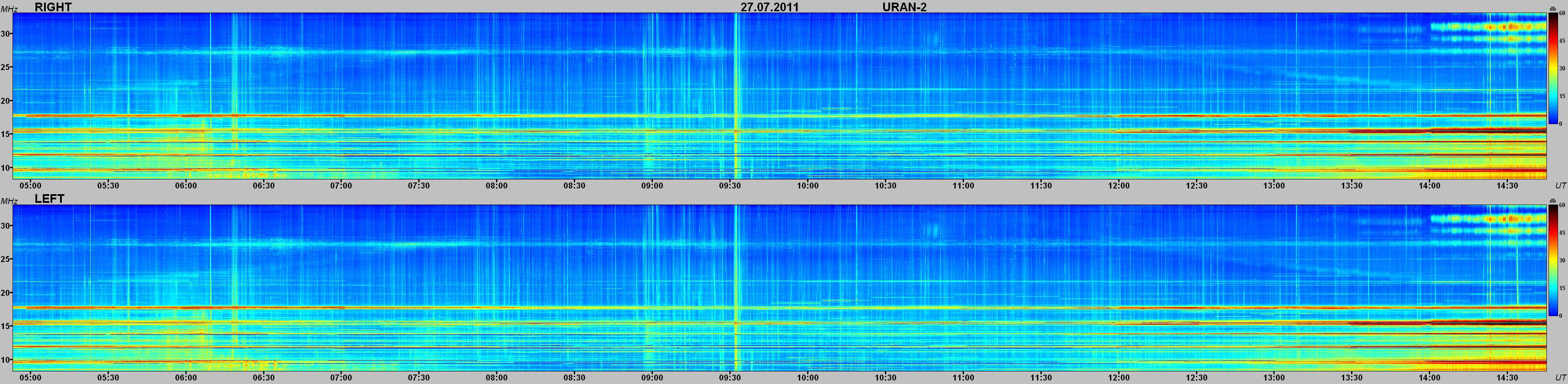Image resolution: width=1568 pixels, height=384 pixels.
Task: Click the 30 MHz tick label of RIGHT panel
Action: (6, 34)
